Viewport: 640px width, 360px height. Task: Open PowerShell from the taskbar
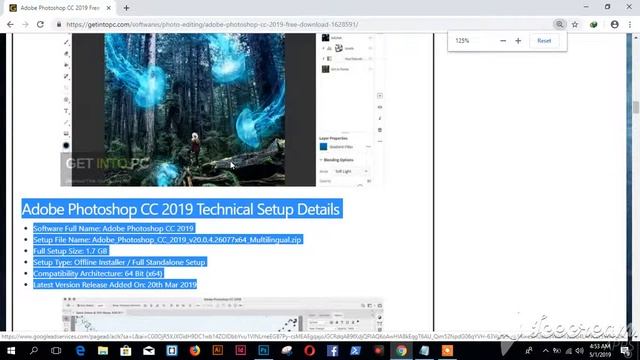coord(355,351)
